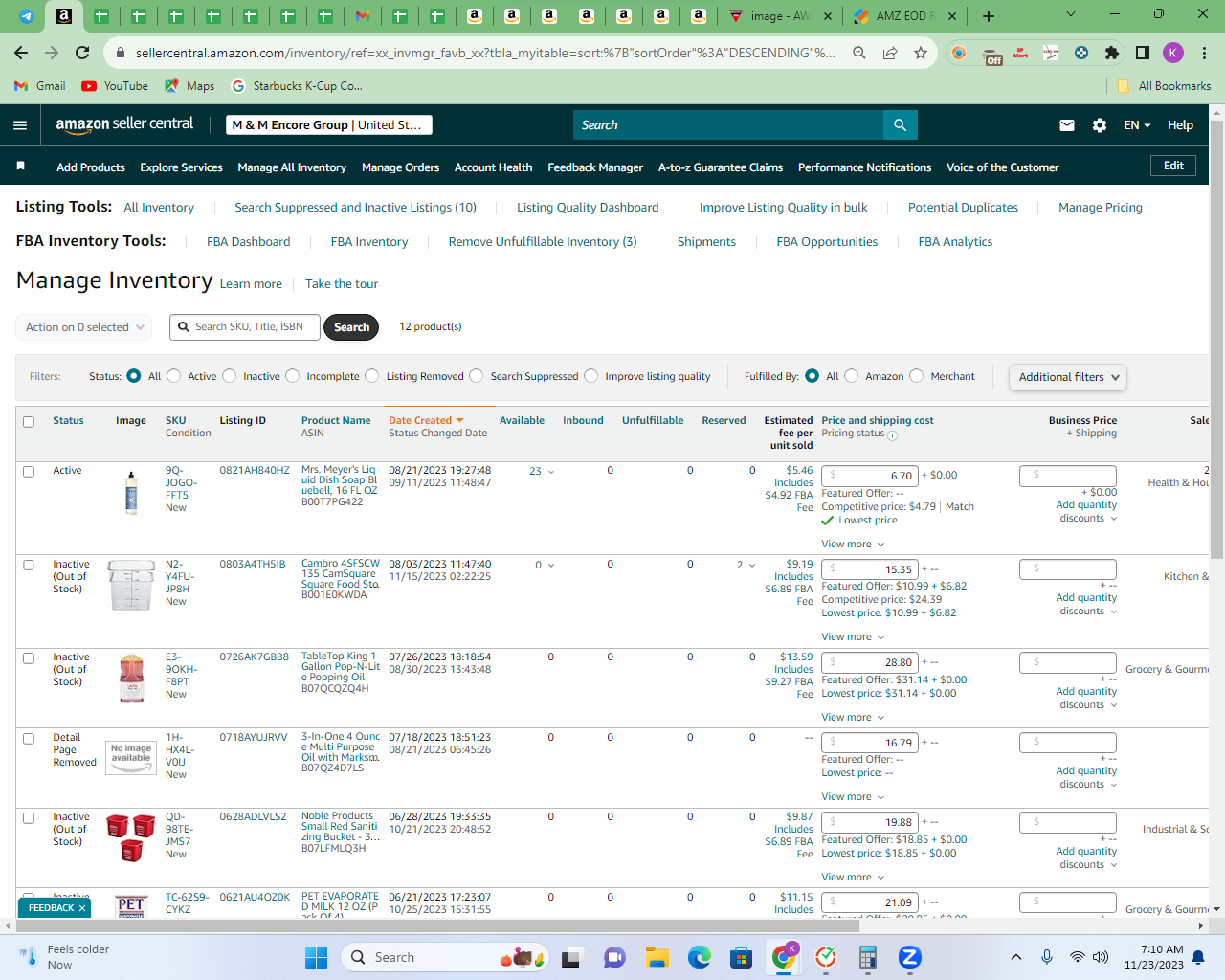Go to Manage Orders
This screenshot has width=1225, height=980.
400,167
